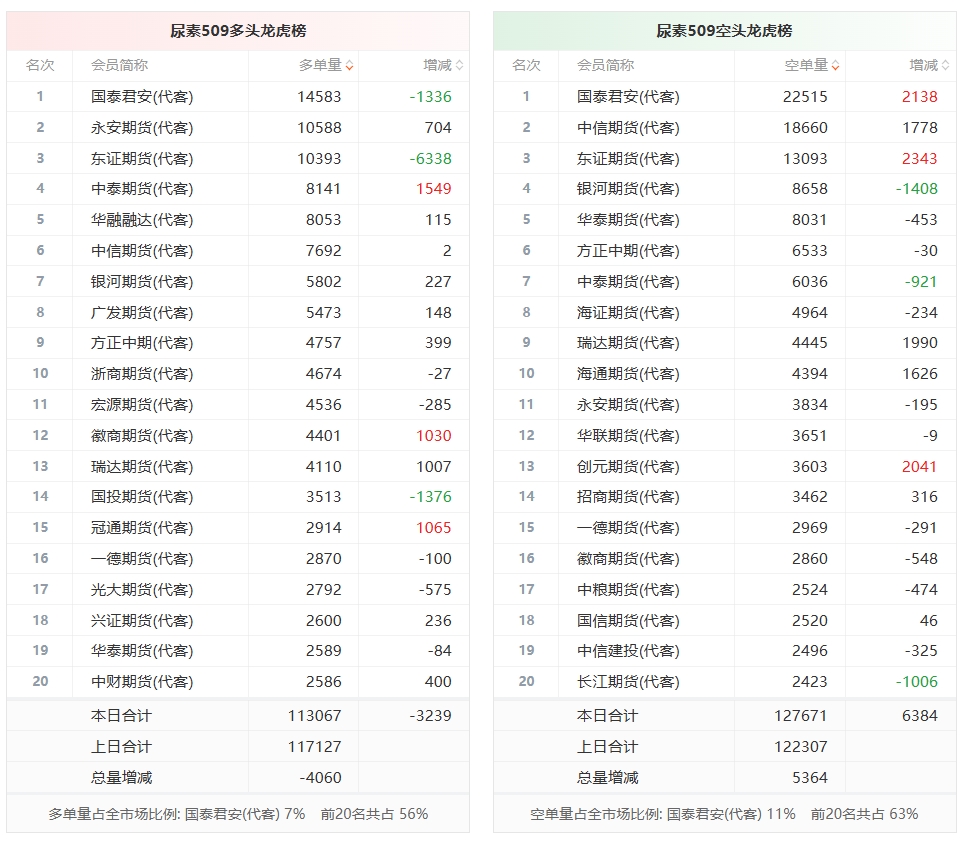This screenshot has height=845, width=967.
Task: Click long volume value 4401
Action: click(323, 435)
